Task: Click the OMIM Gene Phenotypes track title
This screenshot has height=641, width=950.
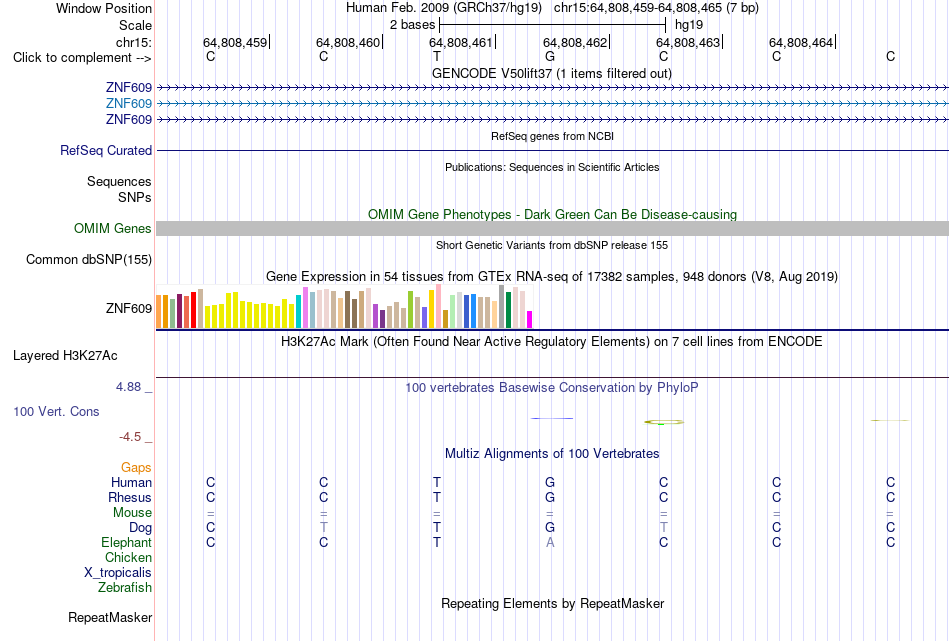Action: click(x=552, y=214)
